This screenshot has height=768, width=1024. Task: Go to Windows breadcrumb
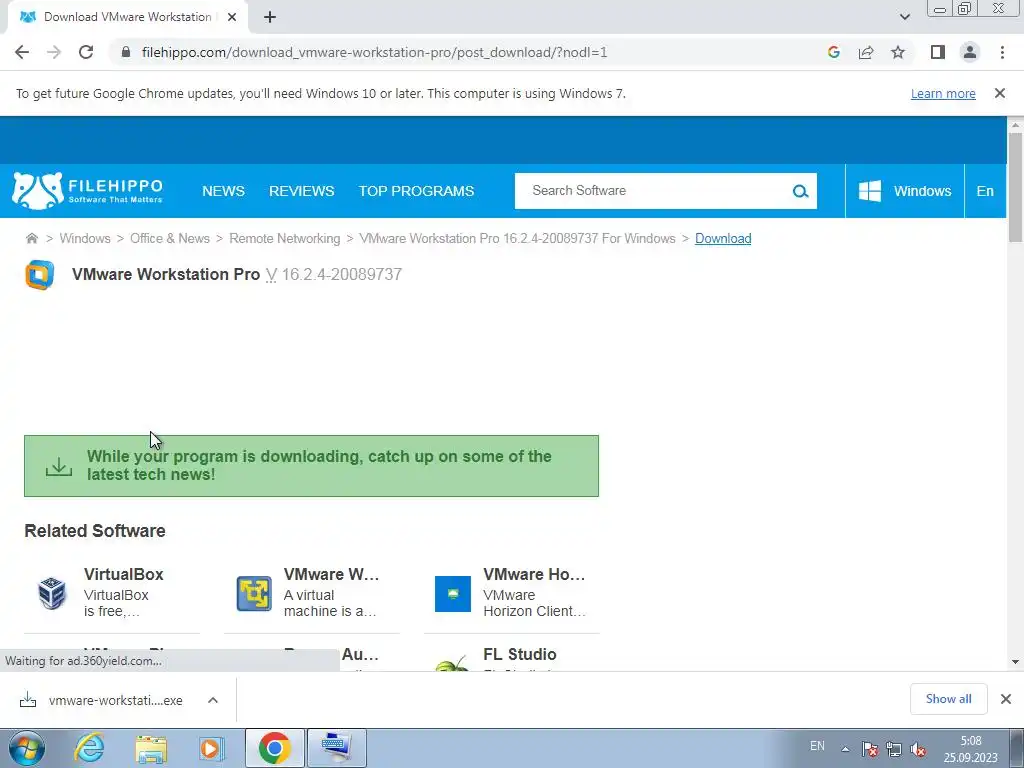[85, 238]
